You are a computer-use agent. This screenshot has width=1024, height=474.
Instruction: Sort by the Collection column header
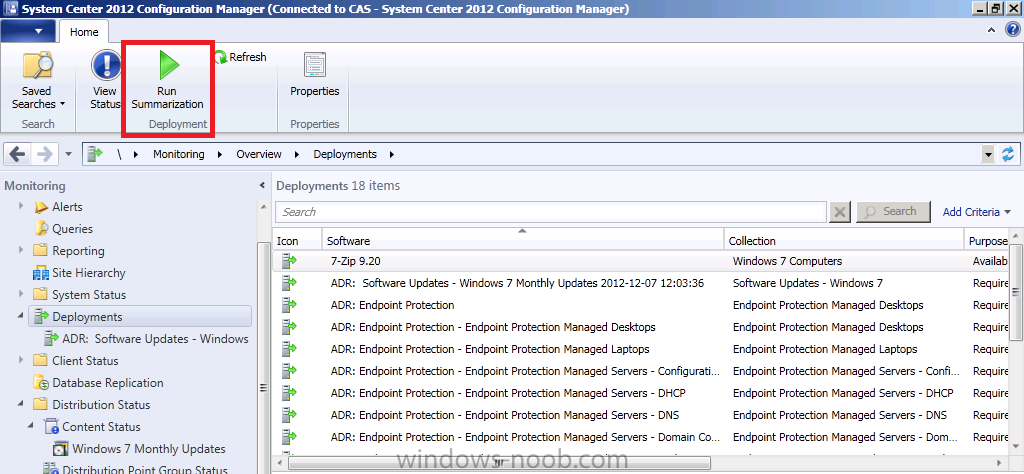tap(844, 241)
